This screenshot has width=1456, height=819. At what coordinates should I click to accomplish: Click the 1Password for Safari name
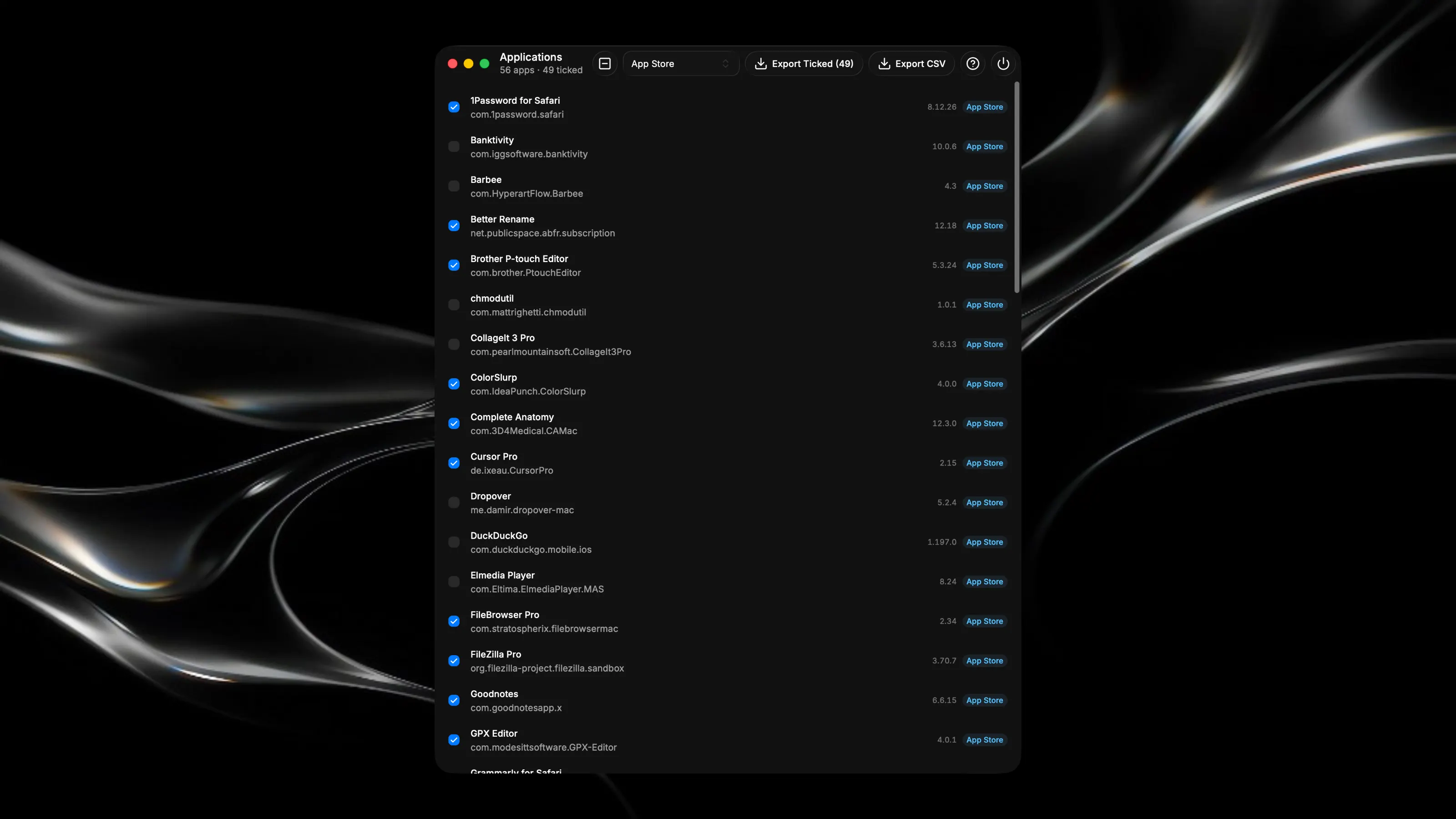click(x=515, y=100)
